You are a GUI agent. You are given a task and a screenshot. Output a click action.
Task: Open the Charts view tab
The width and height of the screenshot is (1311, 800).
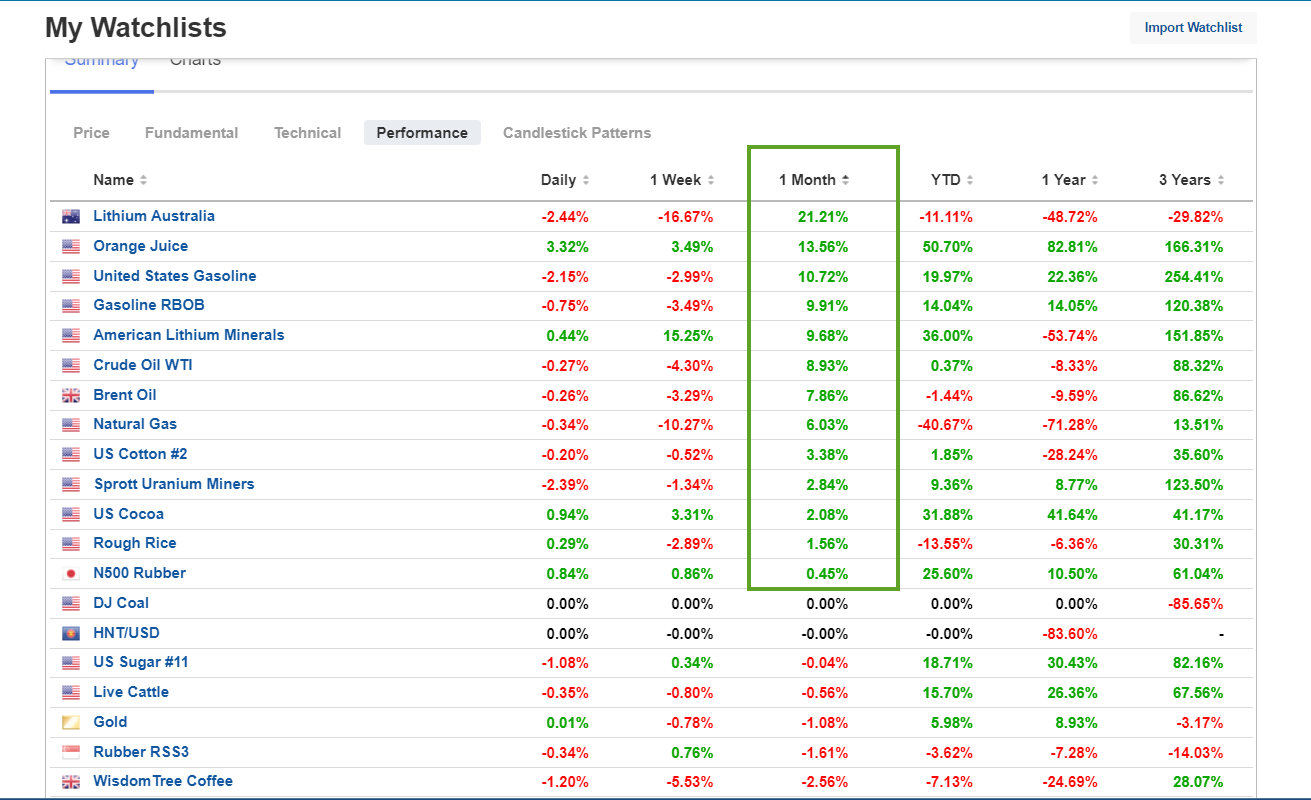tap(195, 63)
